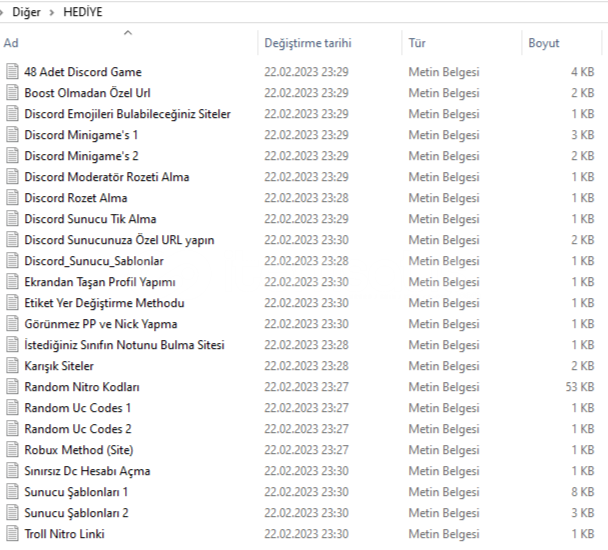Go to the Diğer folder in breadcrumb
The height and width of the screenshot is (550, 608).
tap(26, 12)
